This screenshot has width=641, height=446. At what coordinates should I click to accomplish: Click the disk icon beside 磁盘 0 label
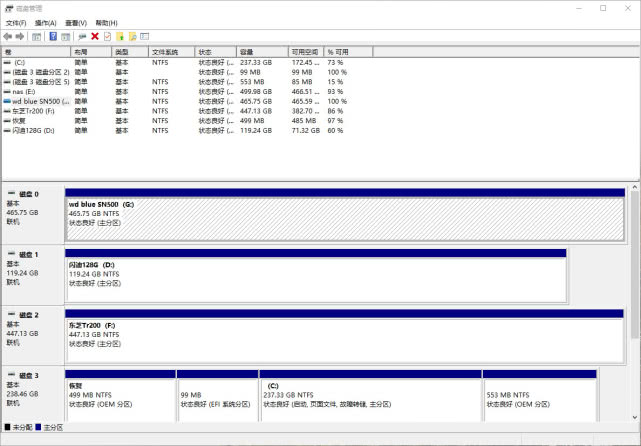click(x=11, y=193)
